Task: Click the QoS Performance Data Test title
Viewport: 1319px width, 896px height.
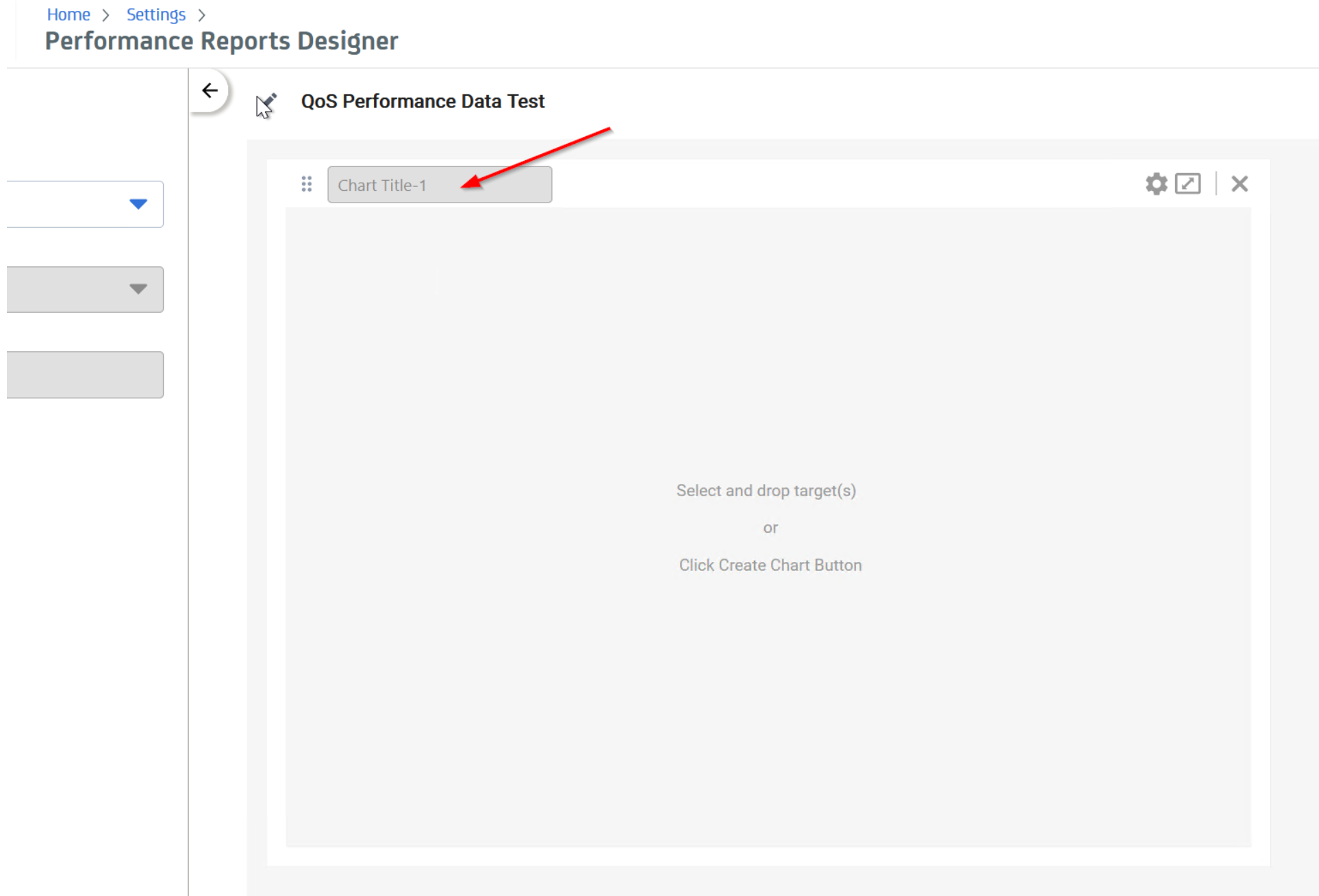Action: point(423,101)
